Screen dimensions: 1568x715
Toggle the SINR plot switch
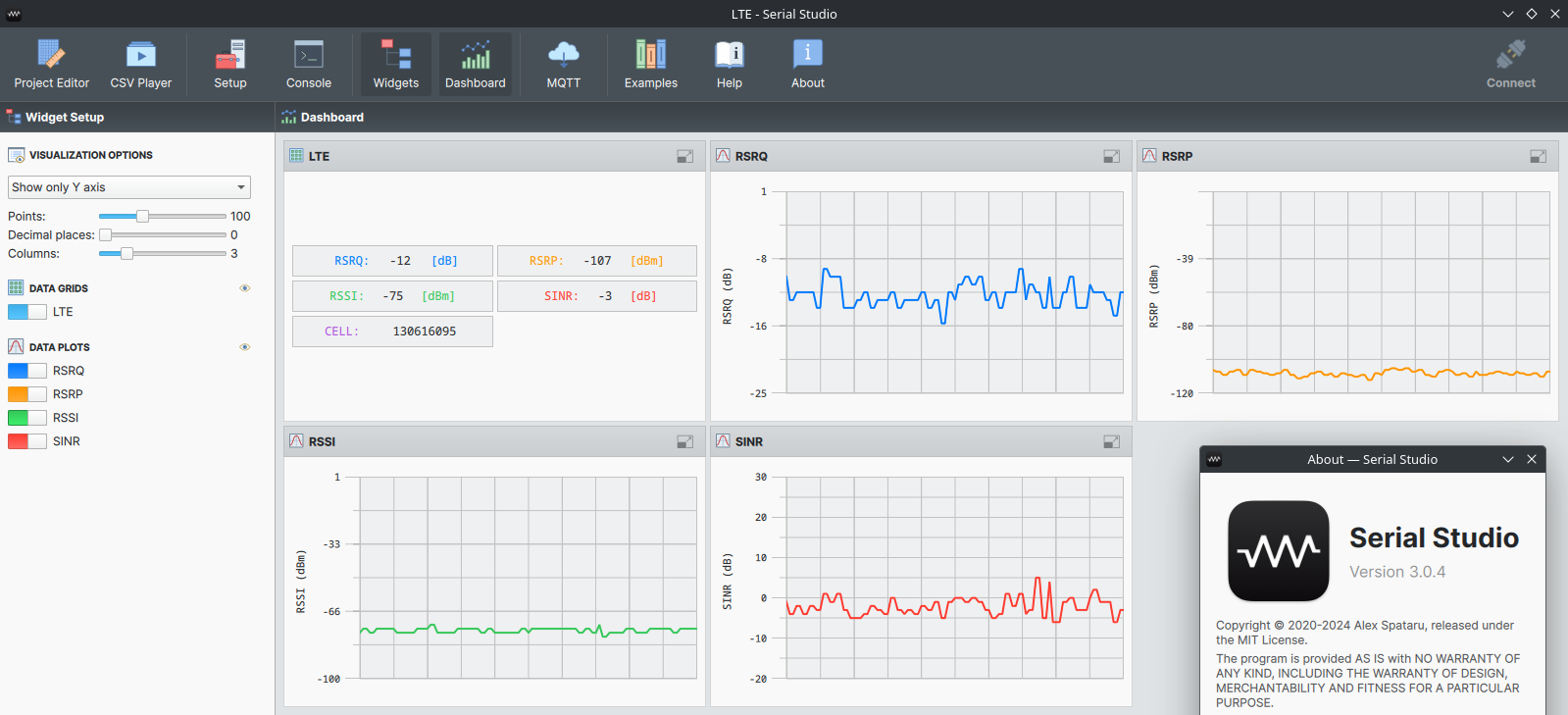(26, 441)
